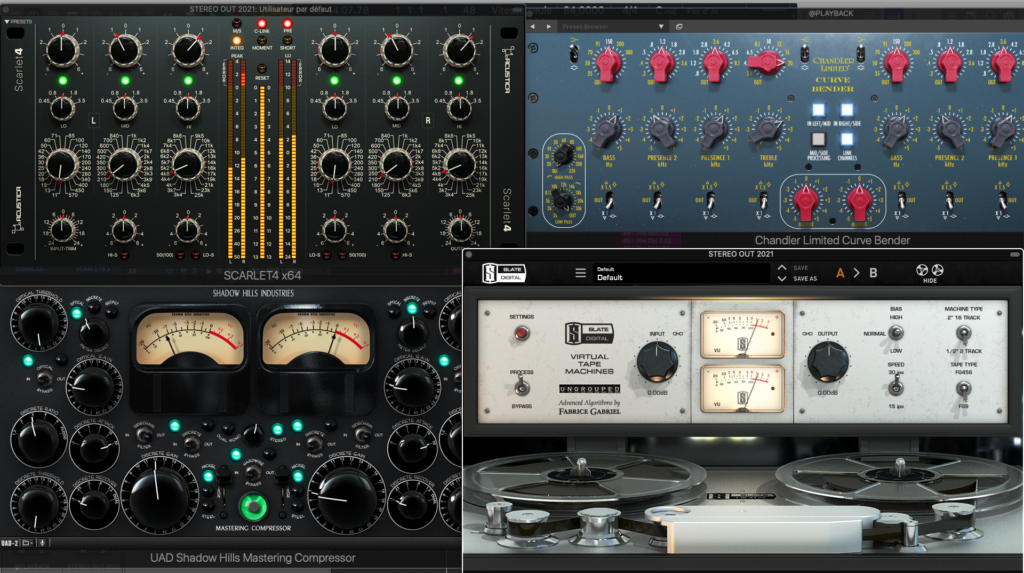Copy A to B with the arrow
Viewport: 1024px width, 573px height.
[856, 273]
